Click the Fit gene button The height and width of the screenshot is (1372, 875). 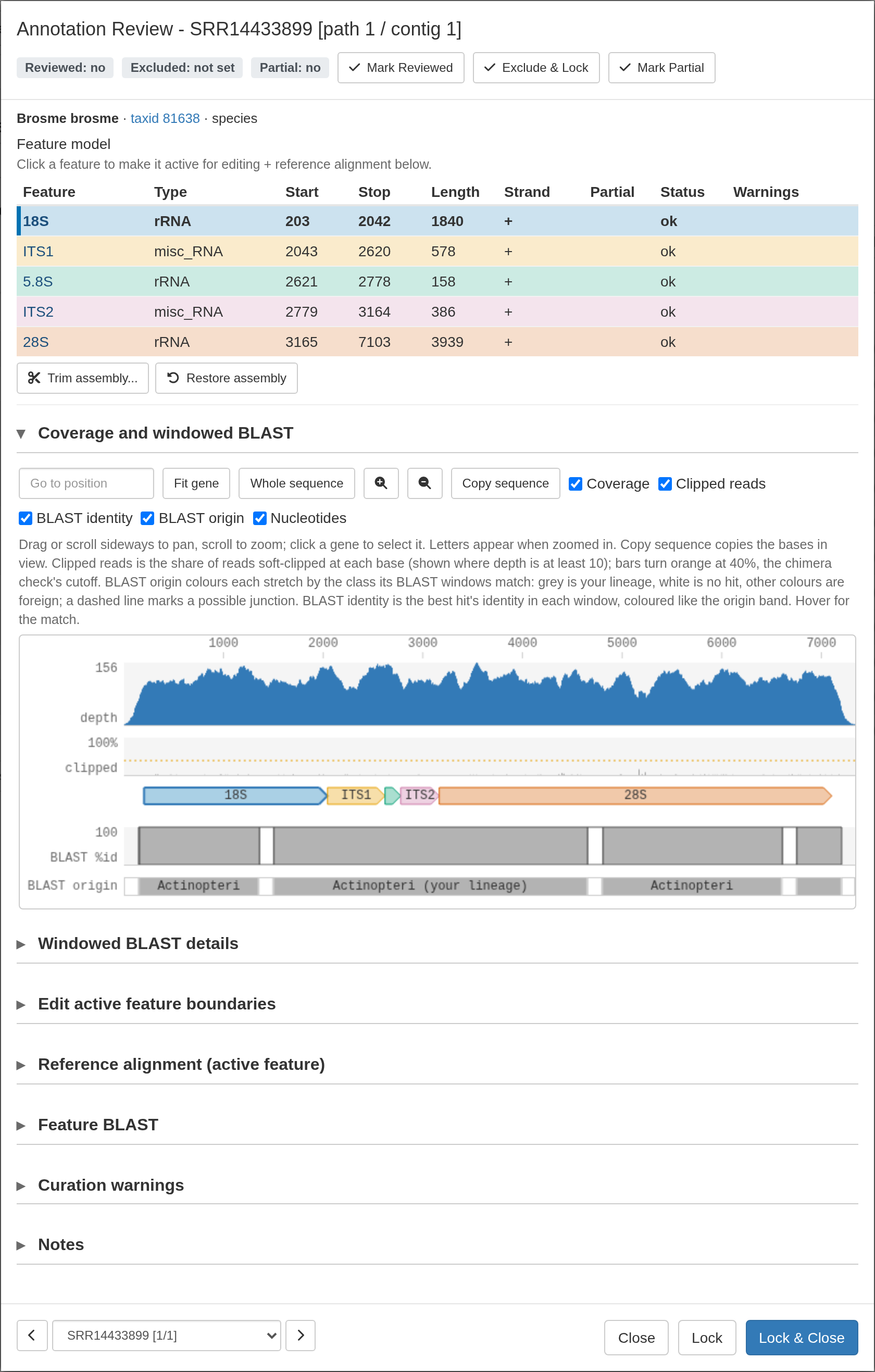(196, 483)
